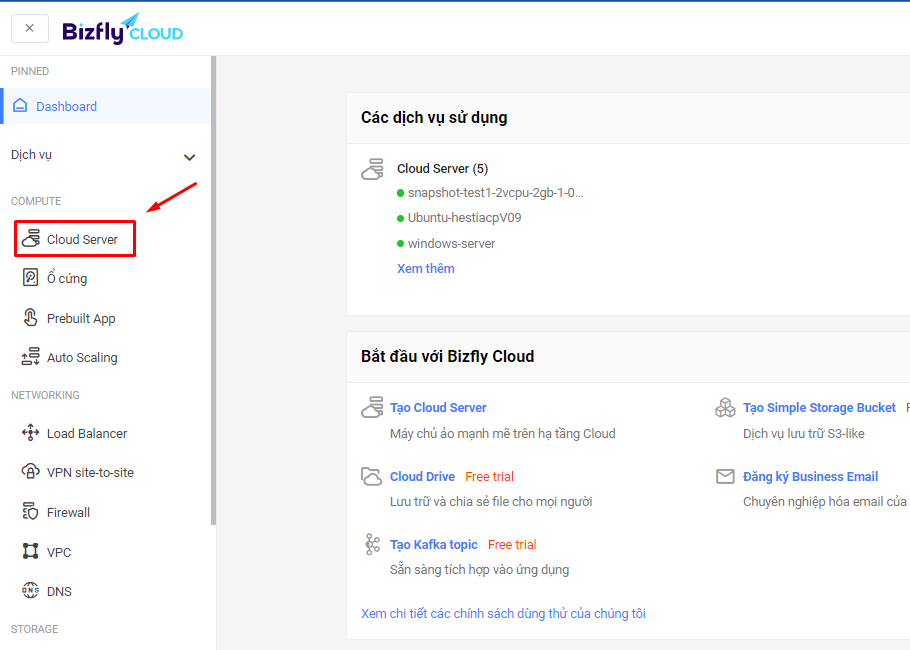Follow the Tạo Cloud Server link
Viewport: 910px width, 650px height.
pos(438,408)
